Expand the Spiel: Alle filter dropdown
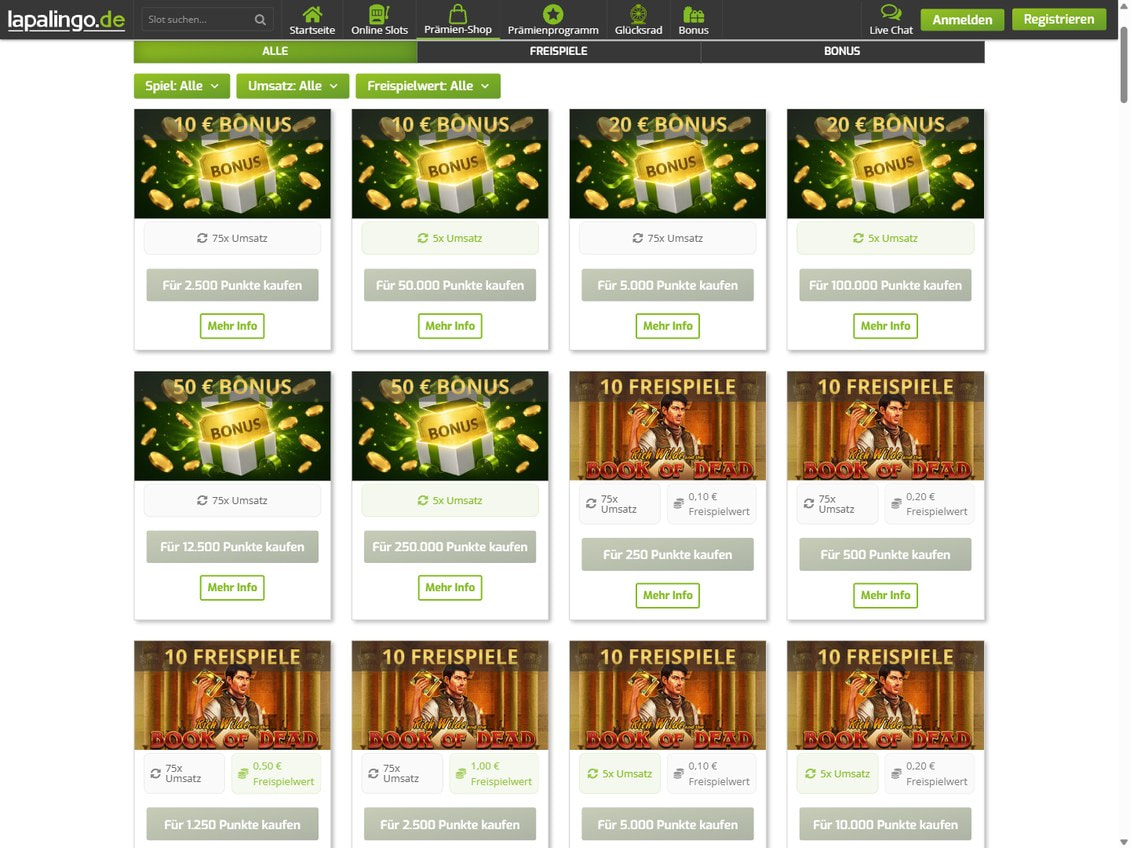The height and width of the screenshot is (848, 1130). [x=182, y=86]
